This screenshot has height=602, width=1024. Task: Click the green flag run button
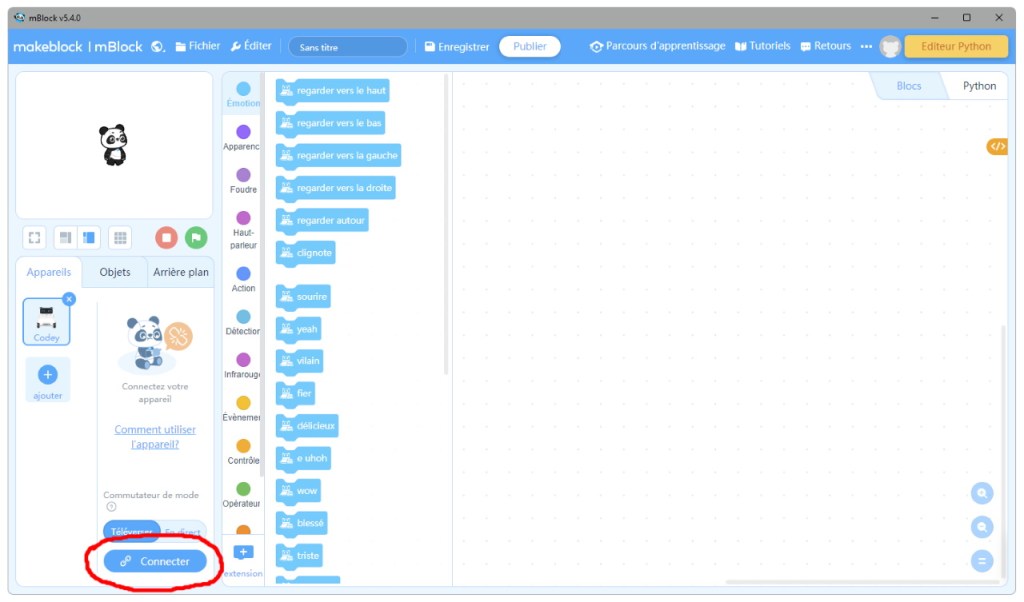(x=196, y=238)
